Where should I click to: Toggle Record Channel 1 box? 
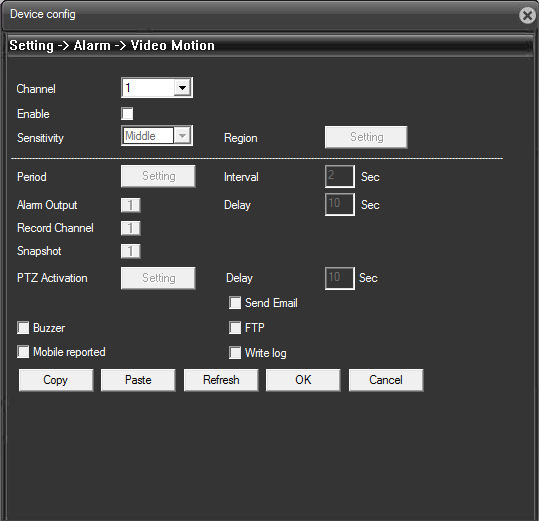click(131, 228)
